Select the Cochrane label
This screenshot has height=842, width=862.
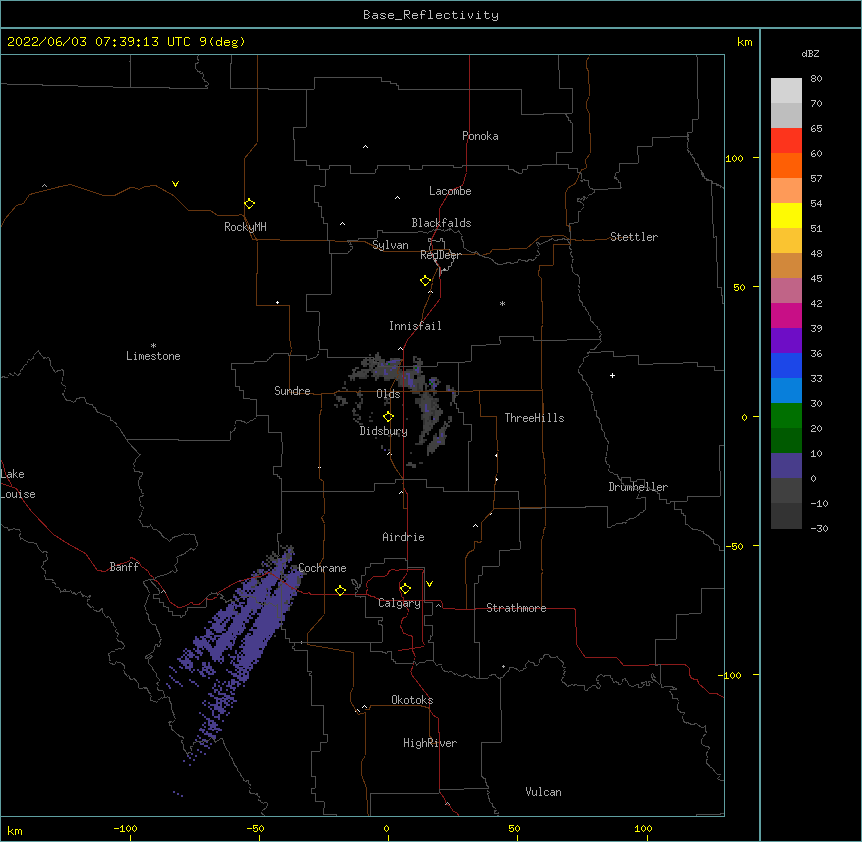[x=322, y=568]
